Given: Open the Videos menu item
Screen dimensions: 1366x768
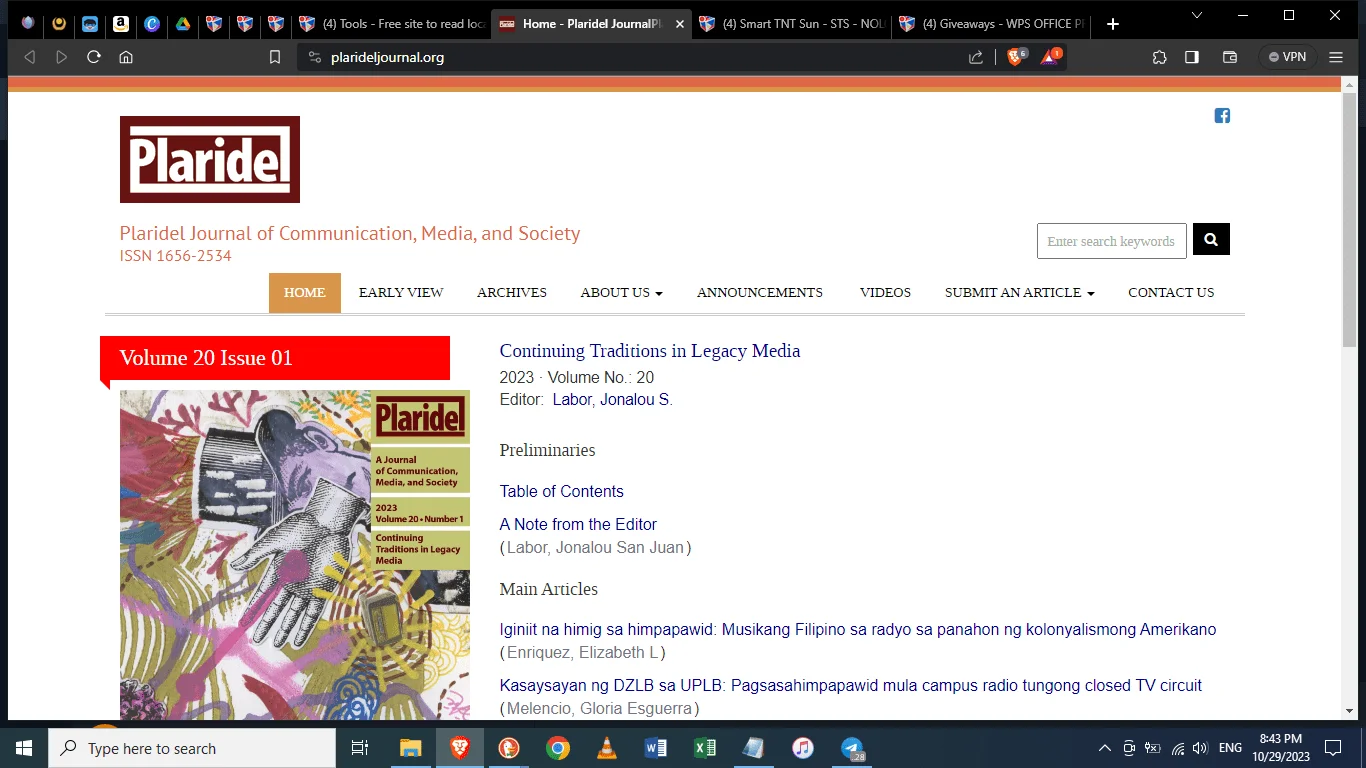Looking at the screenshot, I should [885, 293].
